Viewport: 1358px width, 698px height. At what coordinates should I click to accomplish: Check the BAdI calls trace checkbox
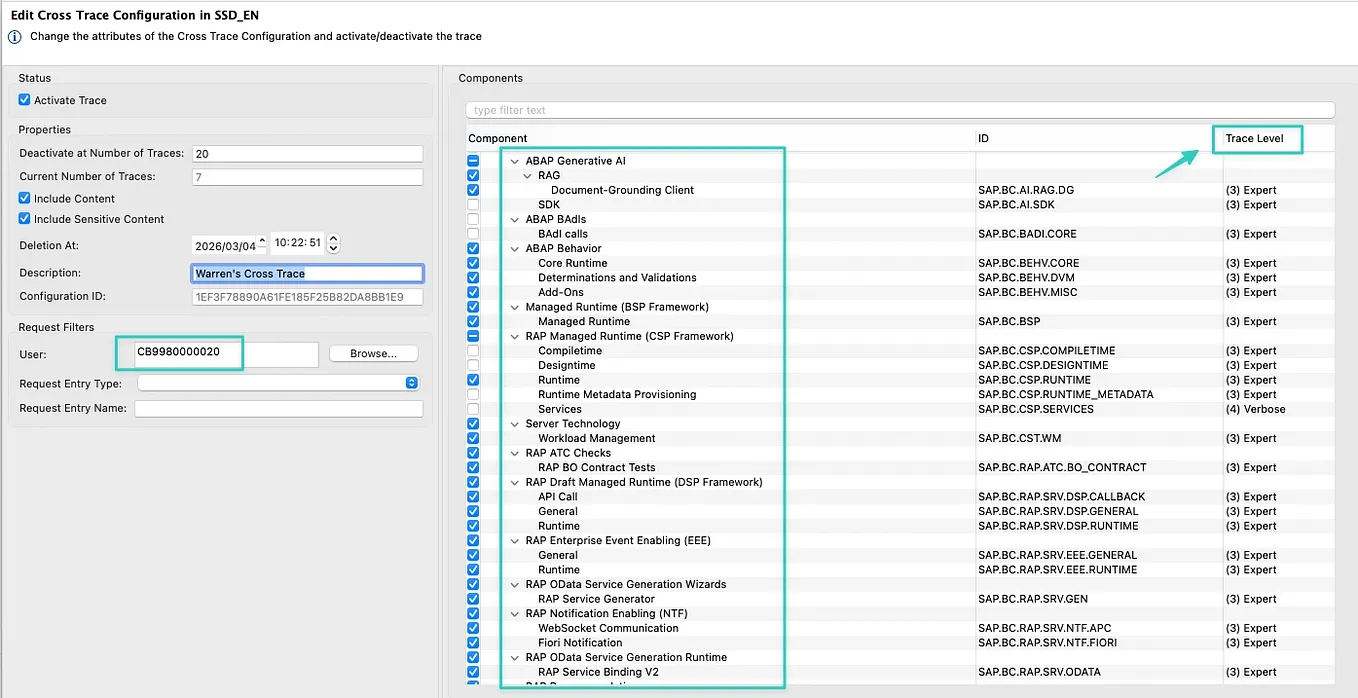(x=473, y=234)
